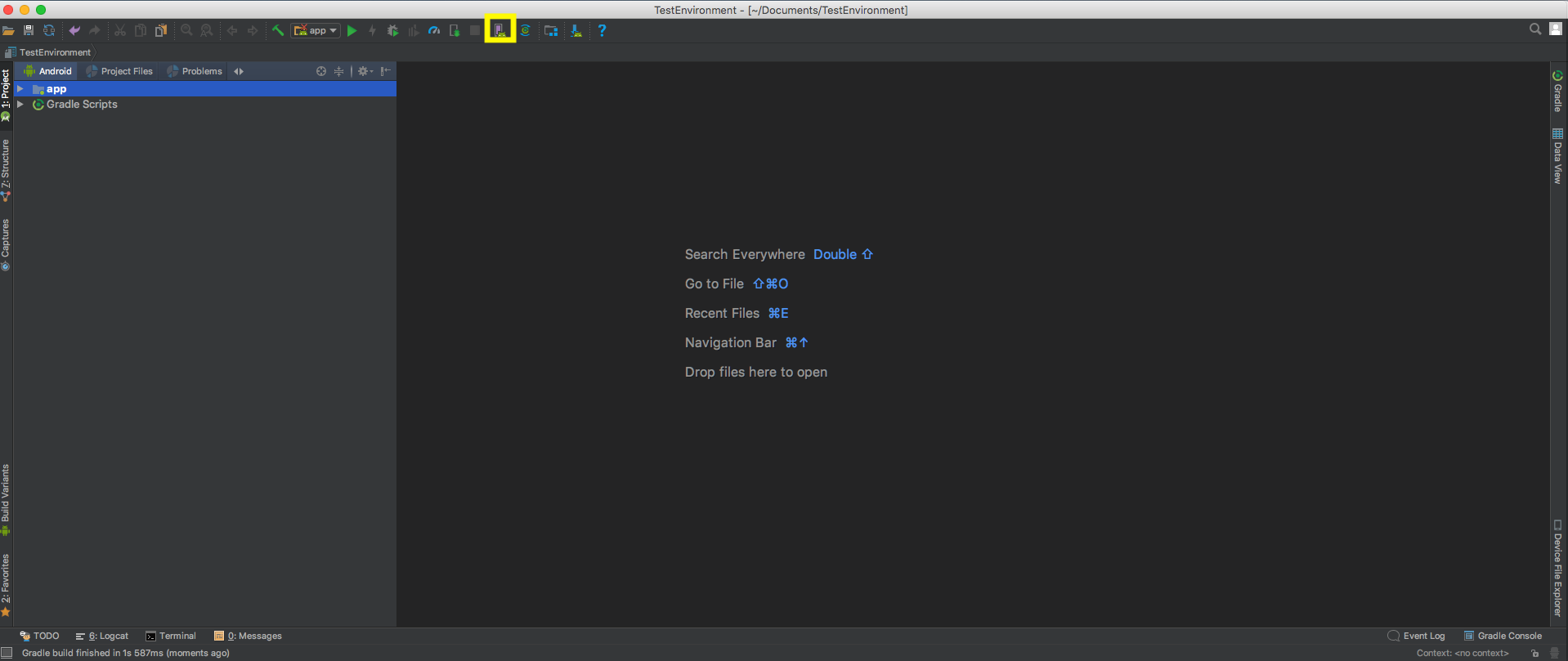Toggle the read-only lock icon in status bar
1568x661 pixels.
coord(1534,653)
